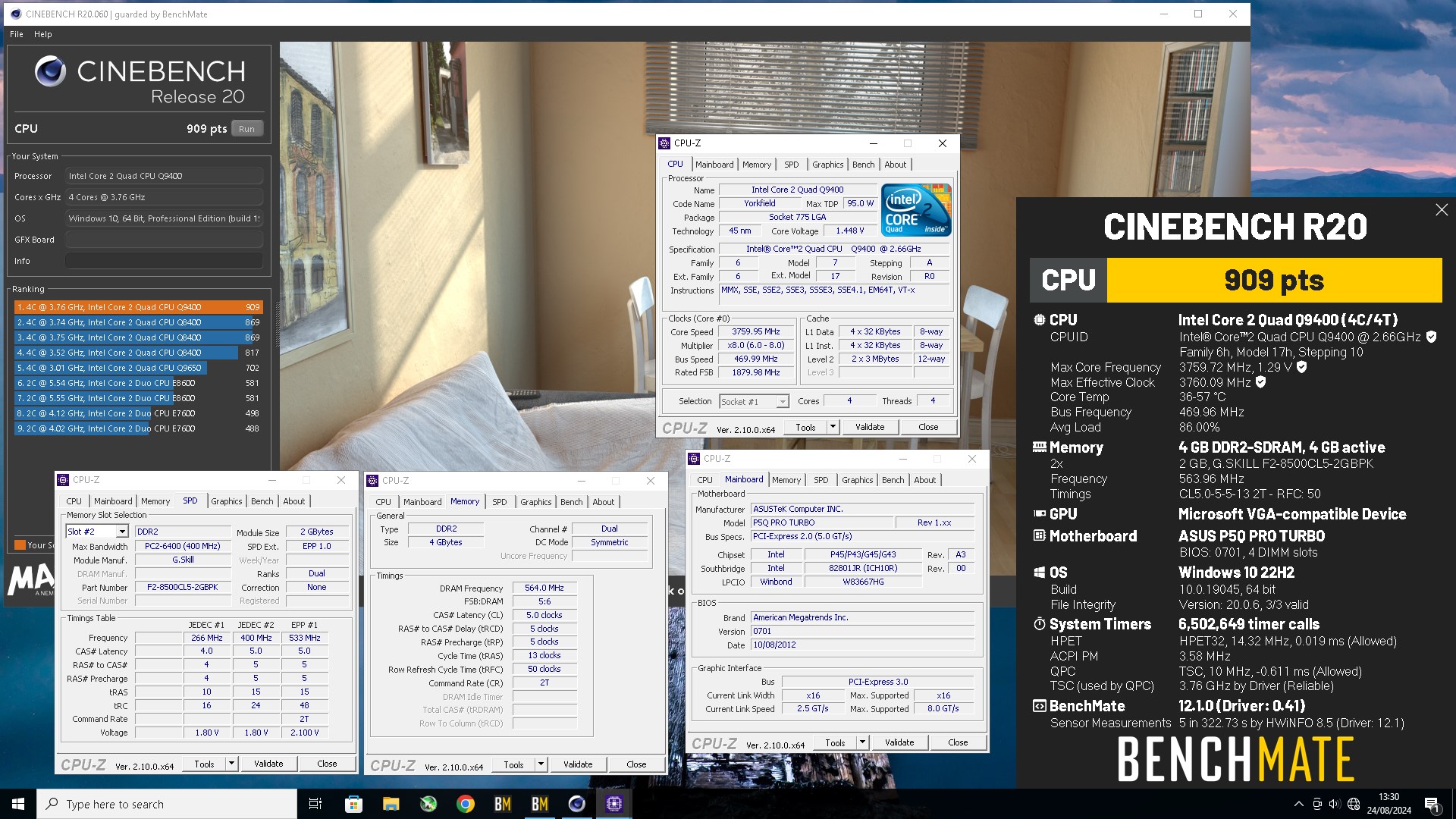Expand Tools dropdown arrow in CPU-Z CPU window
This screenshot has height=819, width=1456.
coord(833,427)
